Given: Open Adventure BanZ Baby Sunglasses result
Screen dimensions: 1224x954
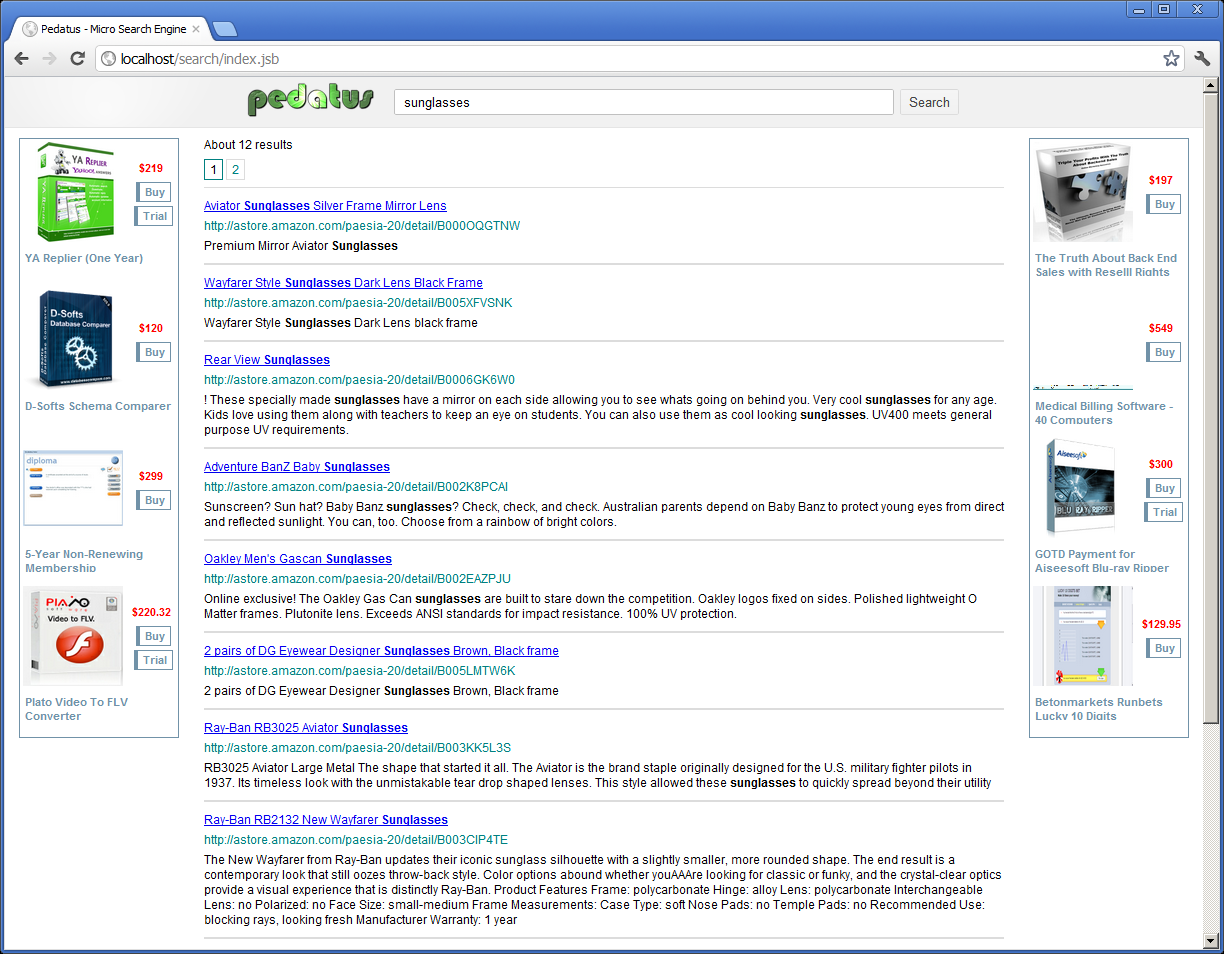Looking at the screenshot, I should (x=297, y=467).
